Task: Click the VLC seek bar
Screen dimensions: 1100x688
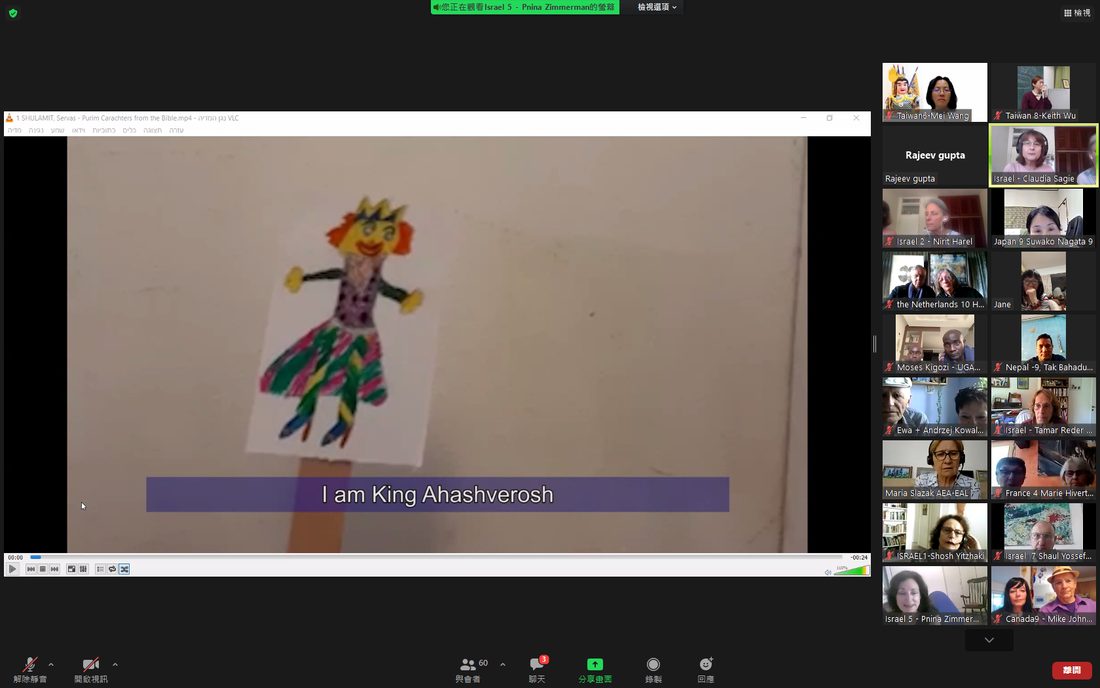Action: [x=436, y=557]
